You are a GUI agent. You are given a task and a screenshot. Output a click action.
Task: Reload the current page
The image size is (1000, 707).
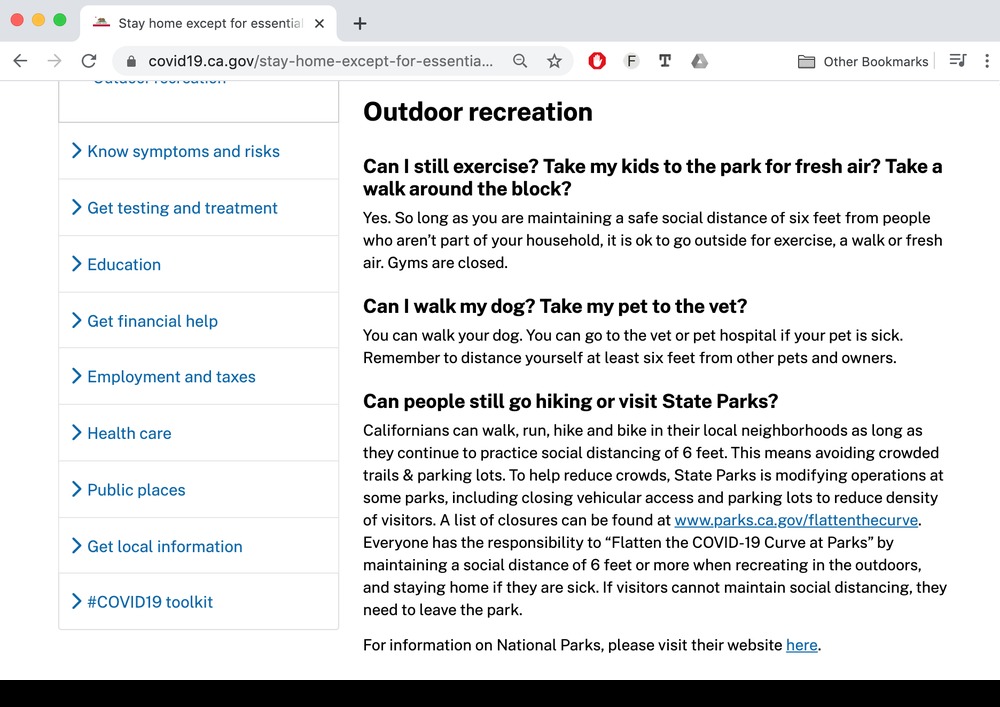88,61
